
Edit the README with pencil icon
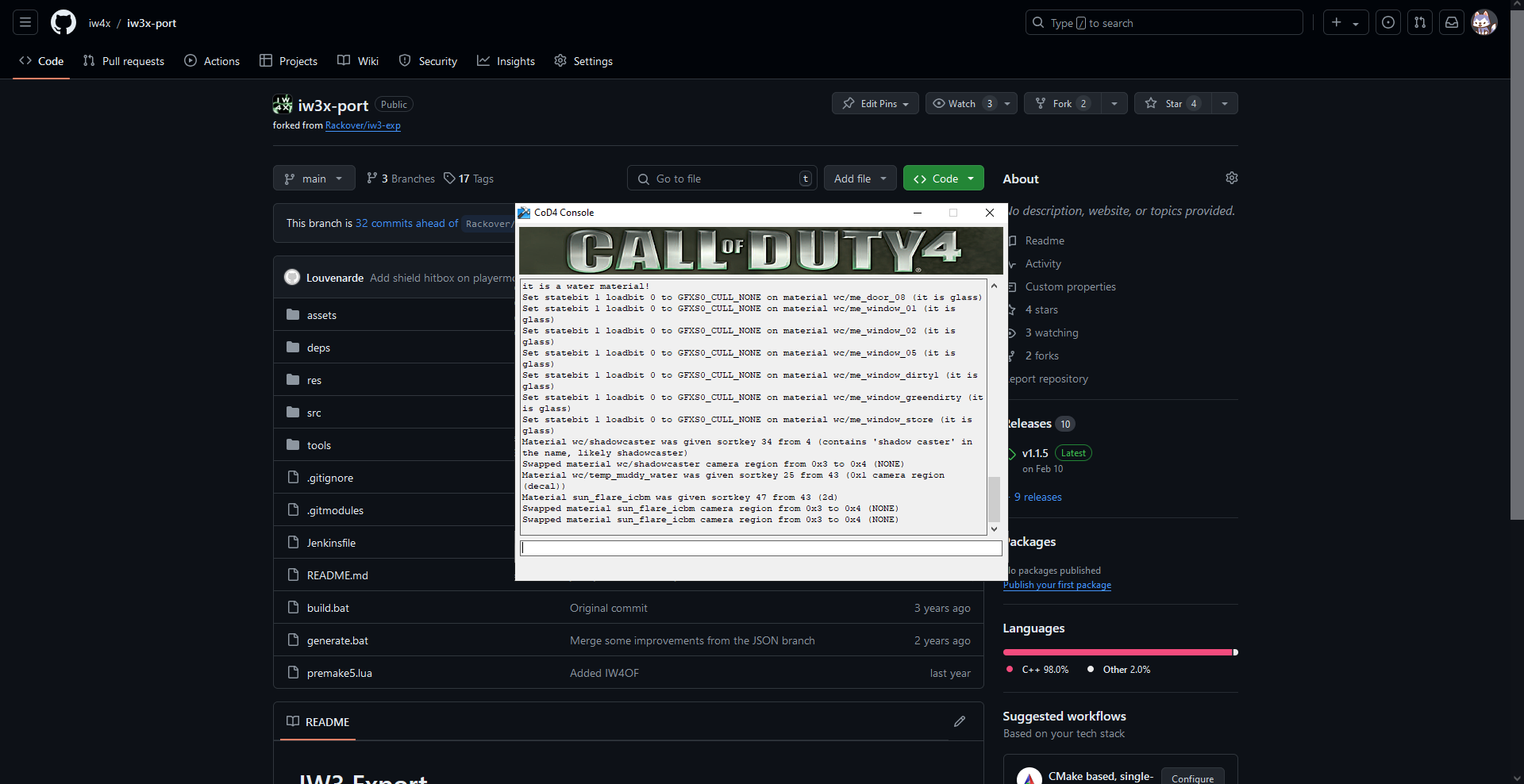(960, 721)
